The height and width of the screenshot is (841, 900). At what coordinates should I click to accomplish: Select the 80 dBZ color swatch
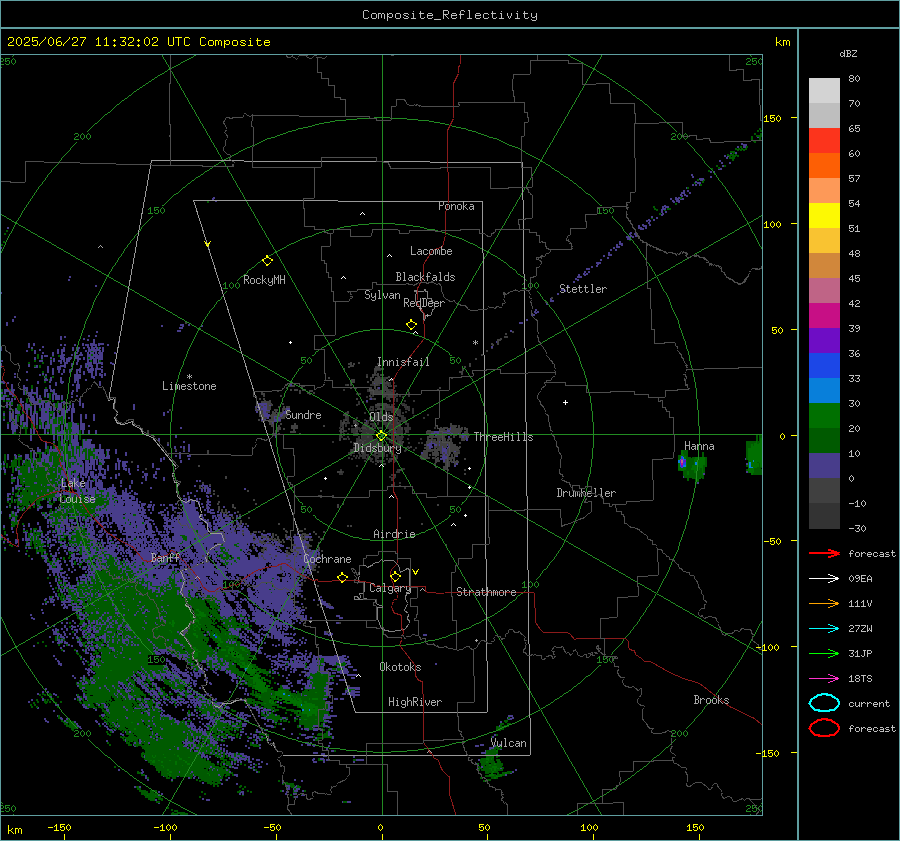pyautogui.click(x=824, y=91)
